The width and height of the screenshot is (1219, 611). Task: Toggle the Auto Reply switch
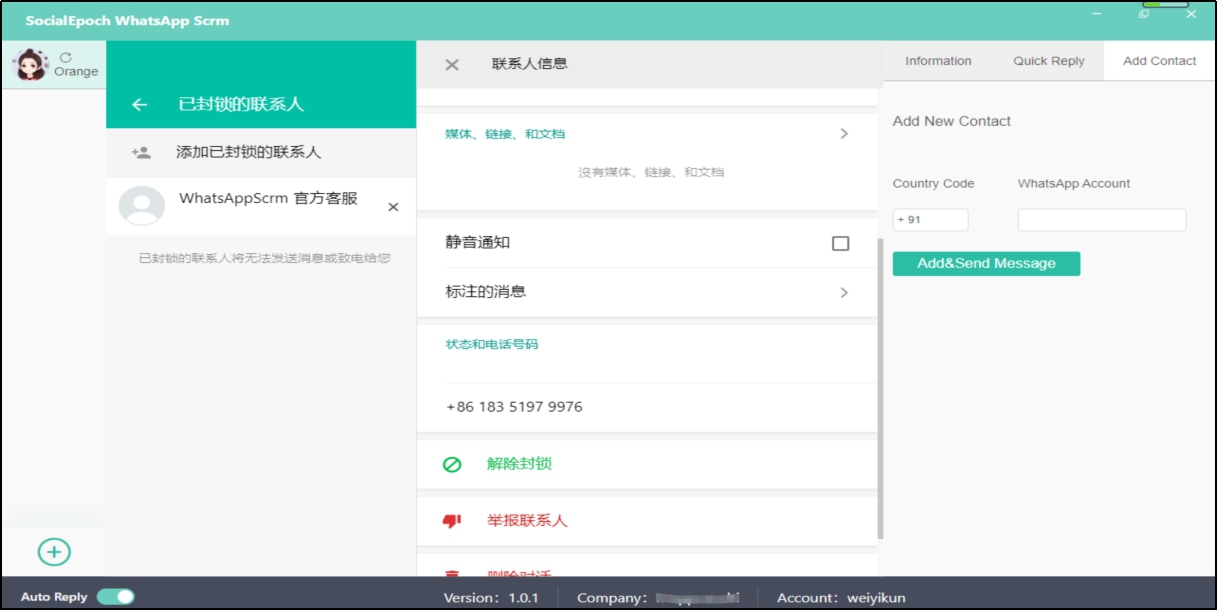pos(116,597)
